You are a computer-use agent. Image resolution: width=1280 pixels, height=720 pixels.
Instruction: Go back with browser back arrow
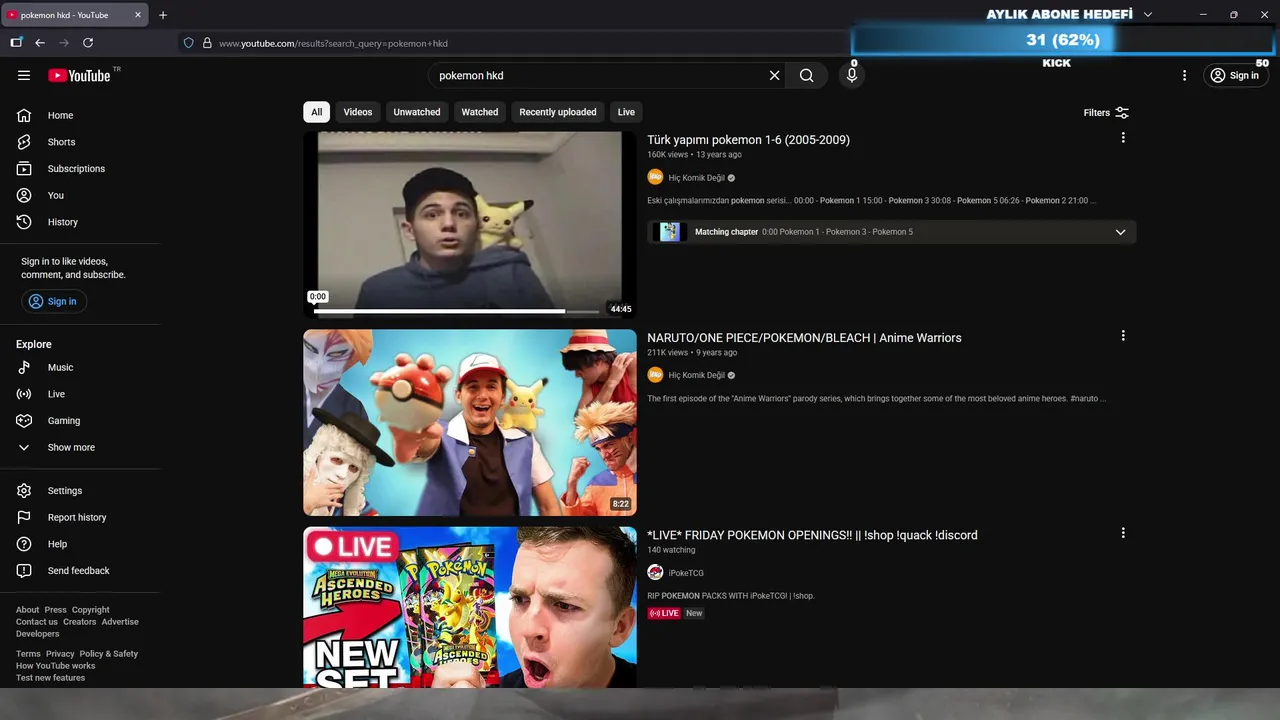40,43
